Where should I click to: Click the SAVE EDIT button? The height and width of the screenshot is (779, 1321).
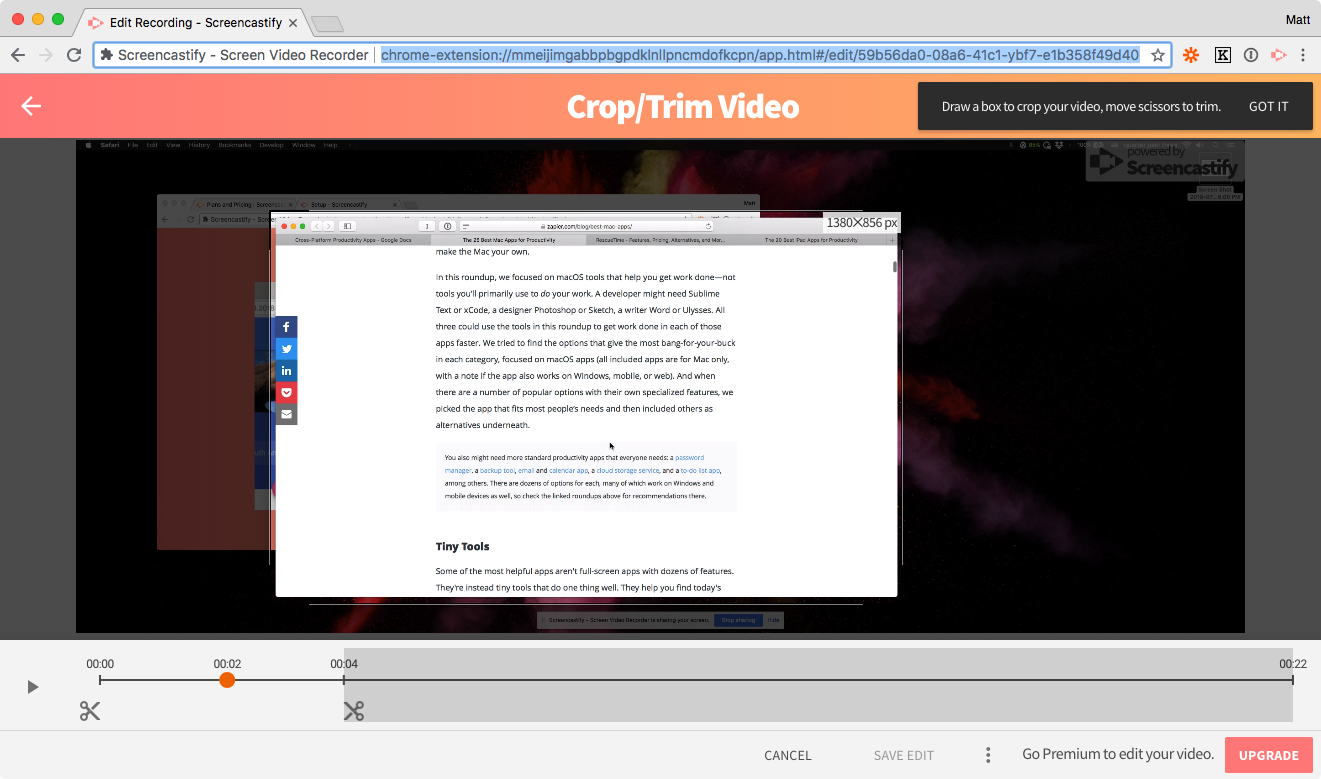(904, 755)
